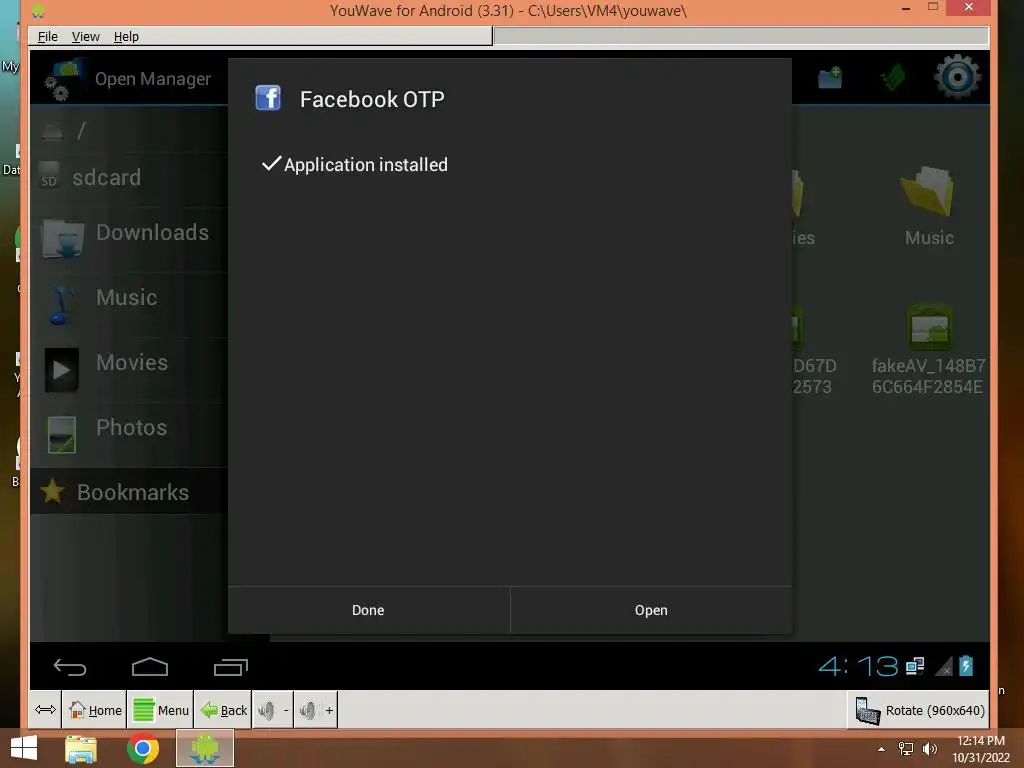Click the Android signal strength icon
Viewport: 1024px width, 768px height.
click(x=943, y=666)
